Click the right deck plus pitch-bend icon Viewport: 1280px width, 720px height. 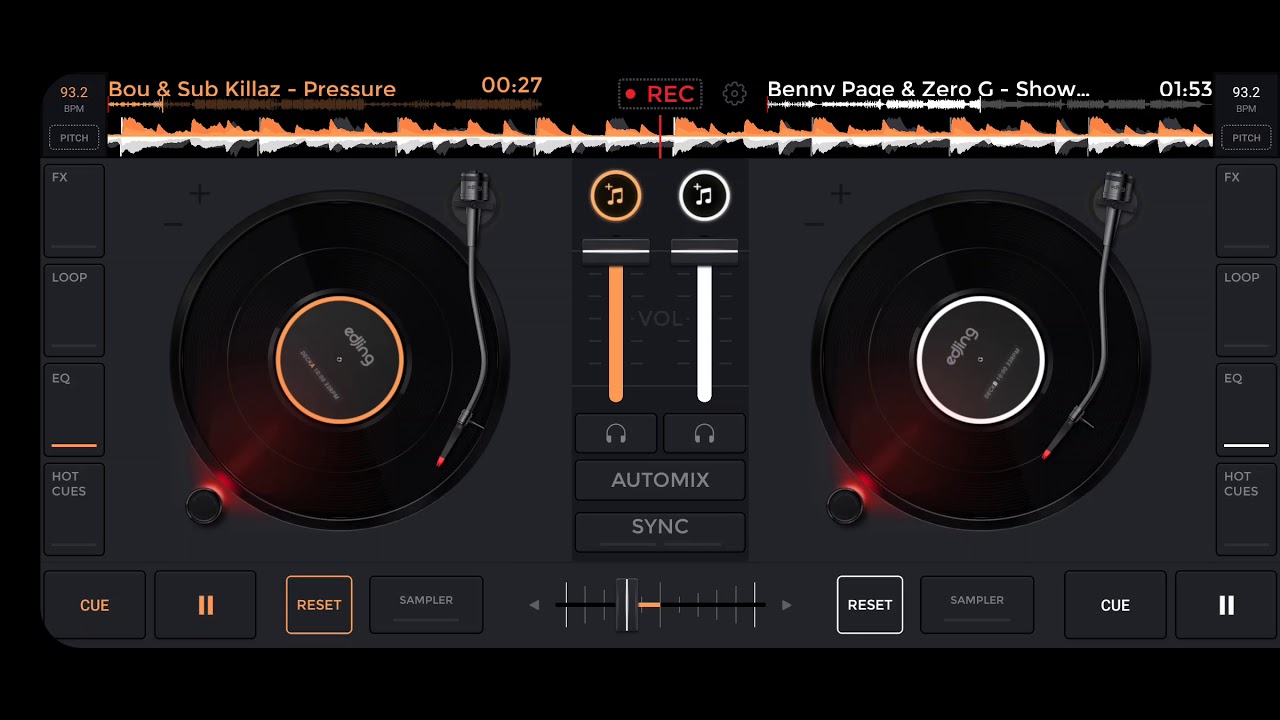coord(841,194)
